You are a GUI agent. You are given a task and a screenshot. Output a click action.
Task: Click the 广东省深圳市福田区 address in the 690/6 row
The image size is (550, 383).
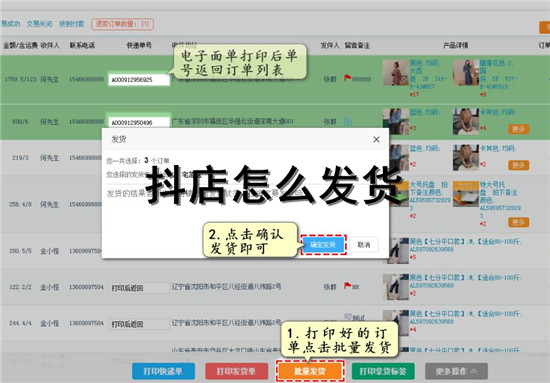(x=233, y=121)
